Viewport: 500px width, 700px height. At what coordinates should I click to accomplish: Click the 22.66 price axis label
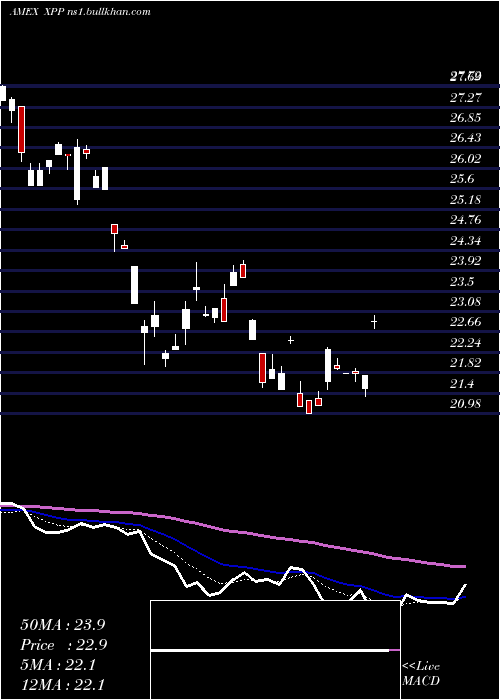point(466,322)
